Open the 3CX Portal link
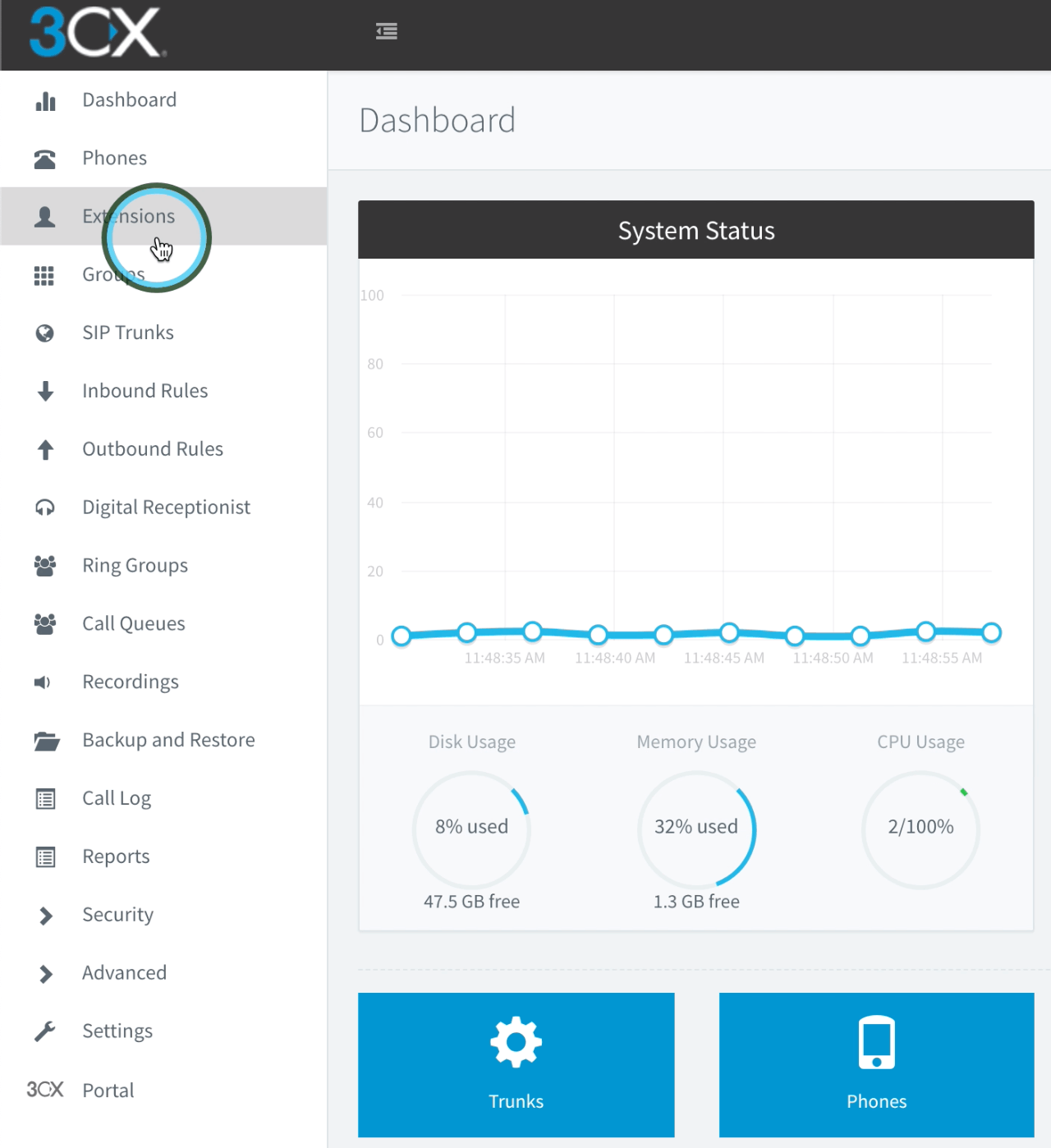This screenshot has width=1051, height=1148. pos(108,1091)
